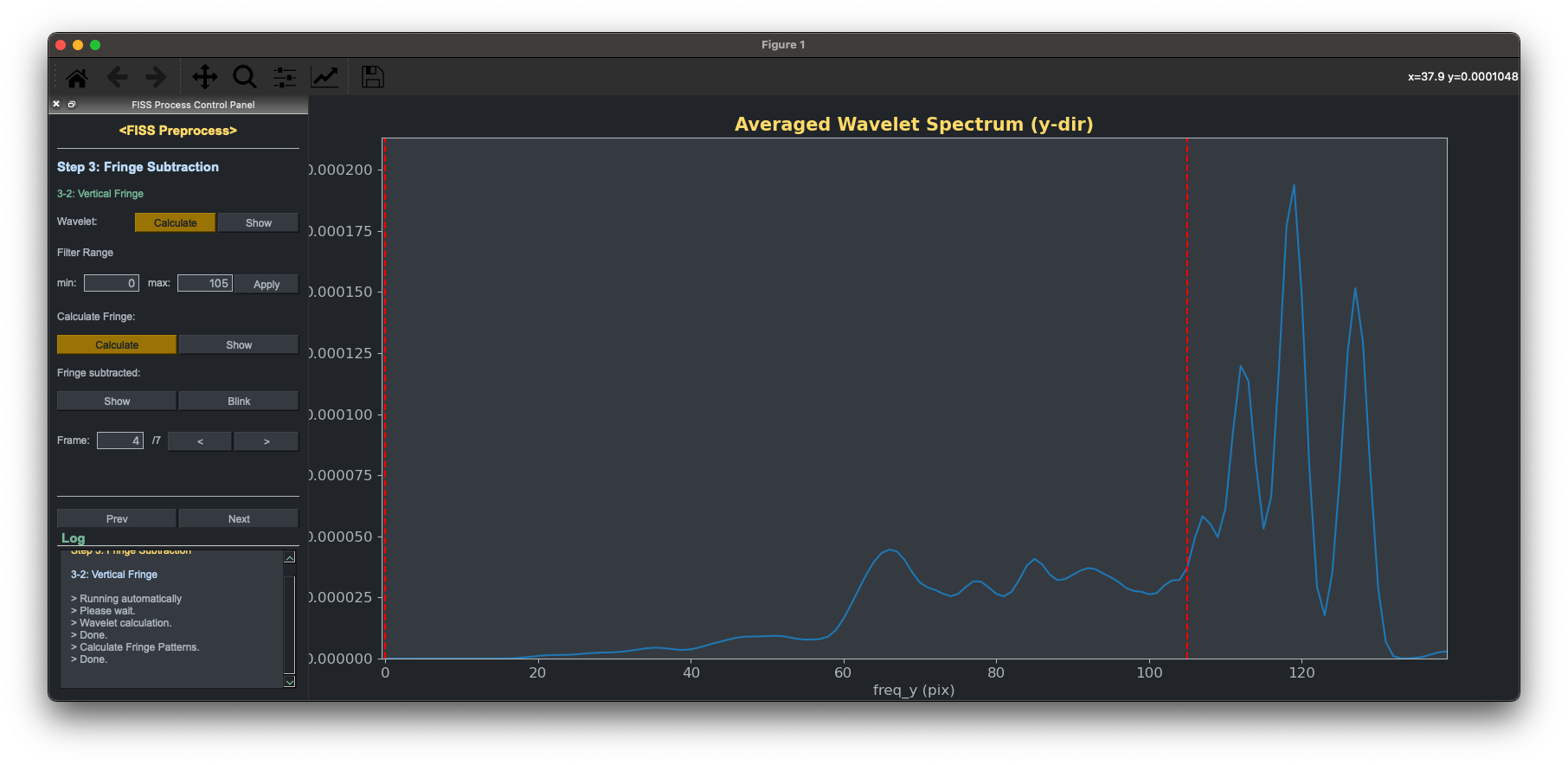Show the fringe subtracted image

pos(117,401)
